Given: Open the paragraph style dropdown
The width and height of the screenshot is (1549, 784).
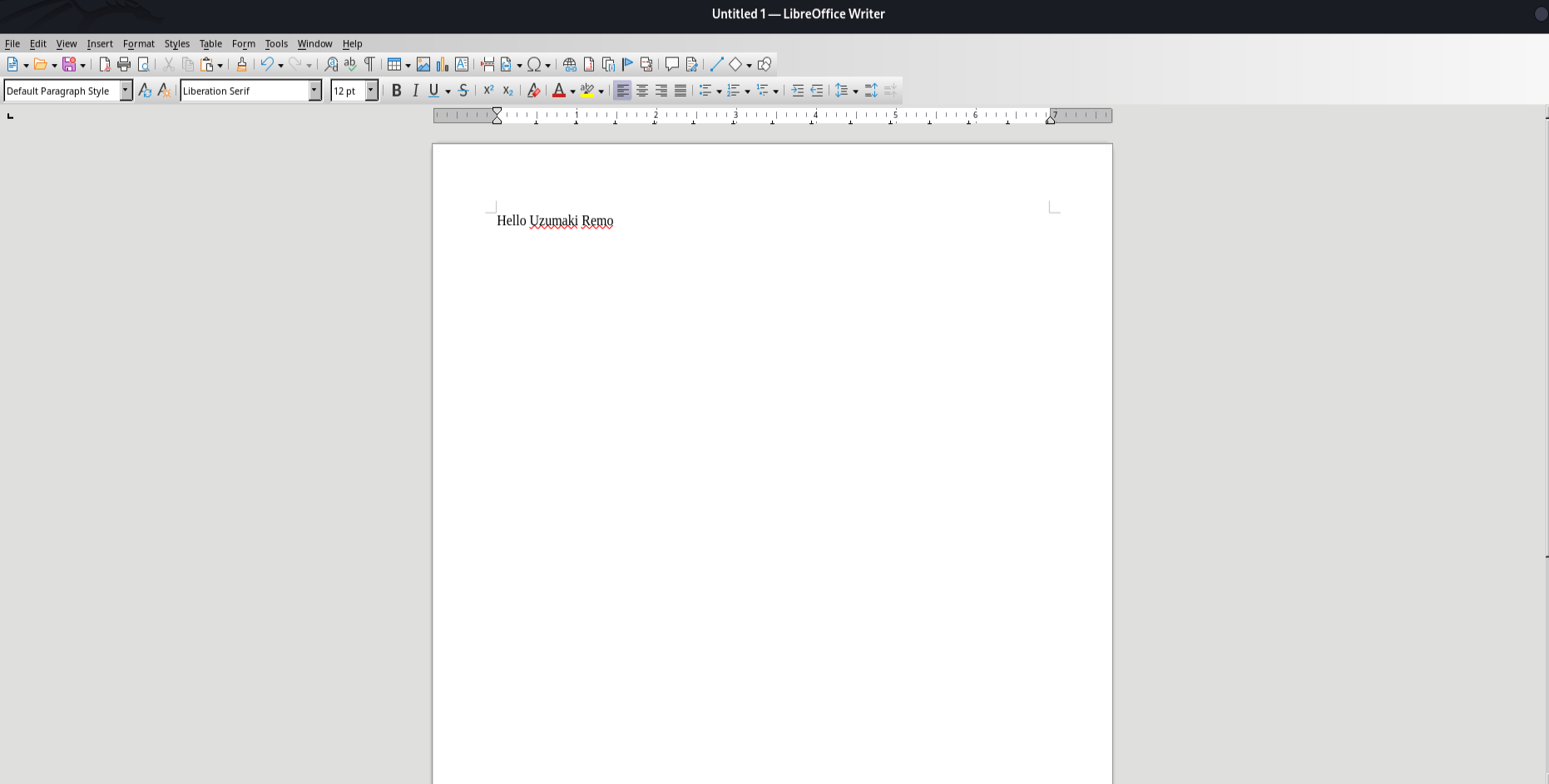Looking at the screenshot, I should (126, 91).
